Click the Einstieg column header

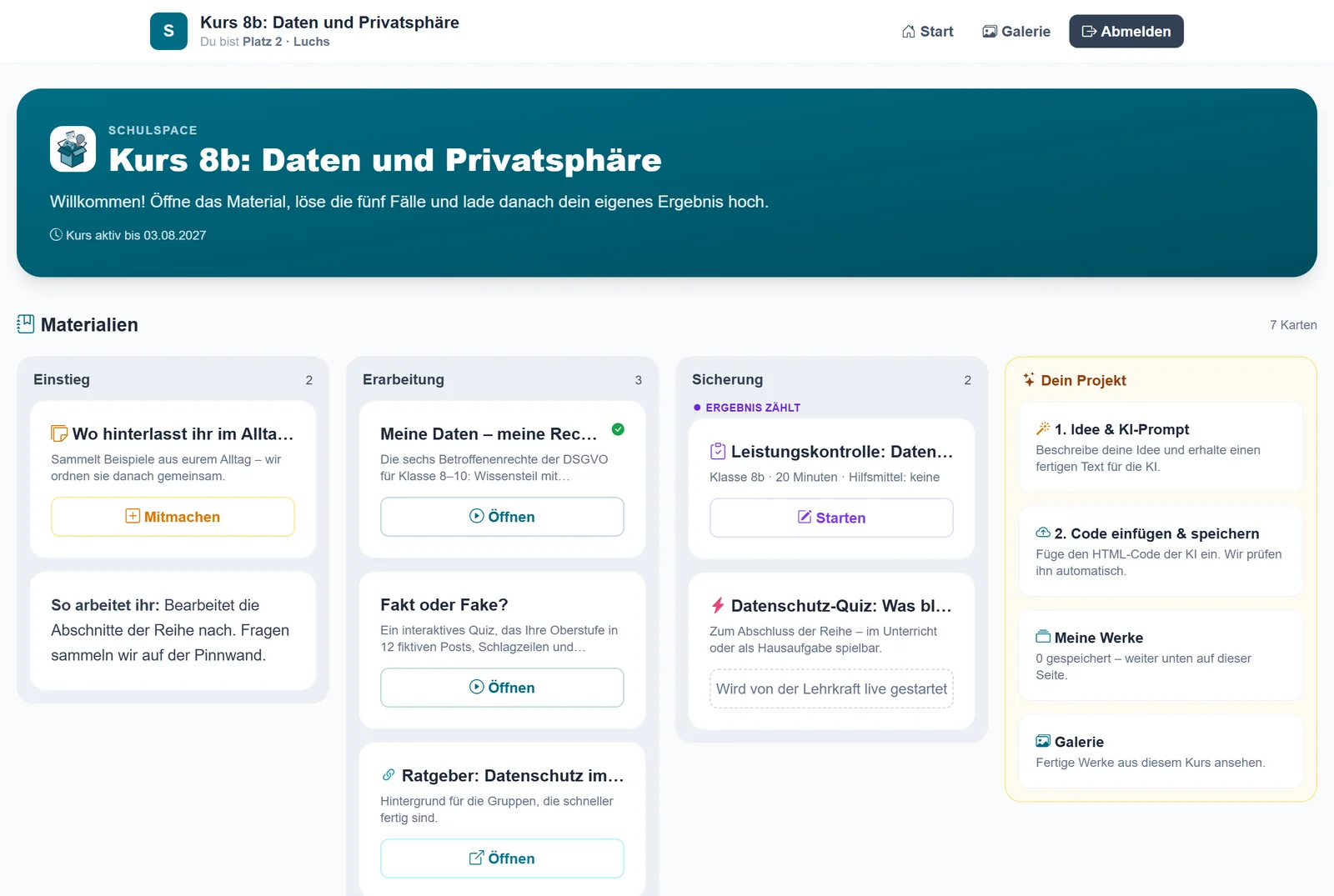click(x=62, y=379)
